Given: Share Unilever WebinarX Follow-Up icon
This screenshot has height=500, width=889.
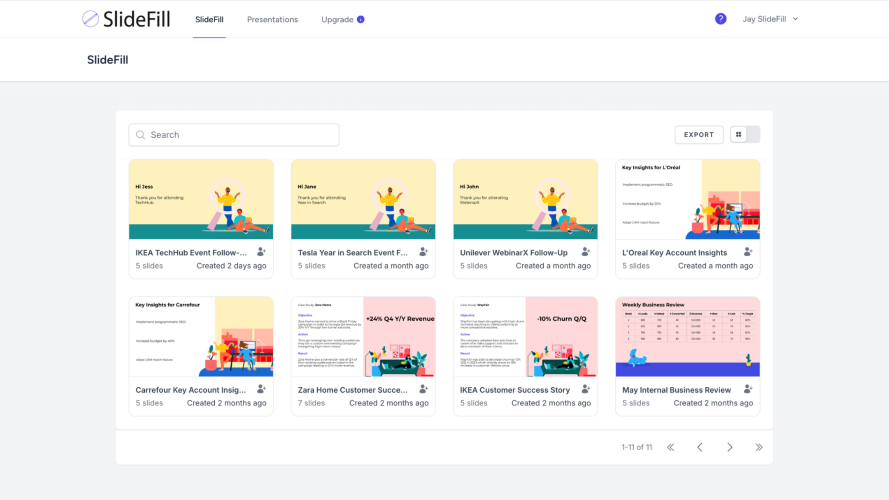Looking at the screenshot, I should (x=586, y=252).
